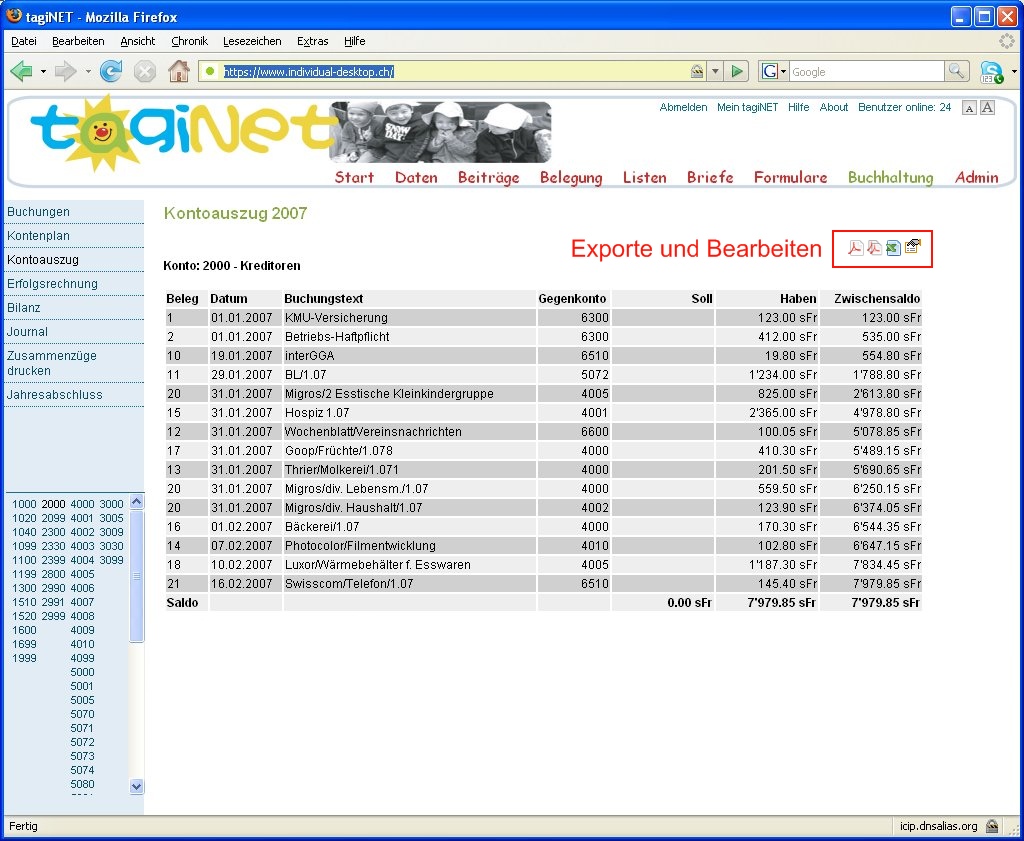
Task: Reload the page in Firefox
Action: tap(111, 71)
